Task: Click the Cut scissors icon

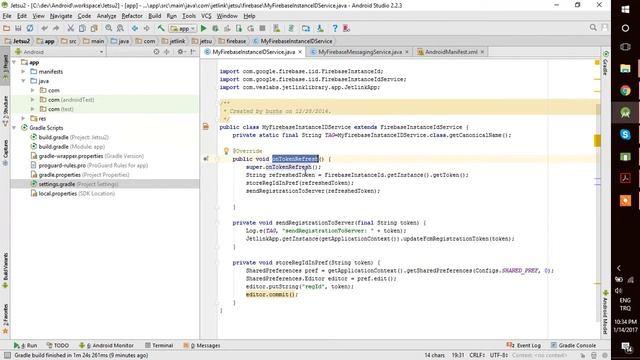Action: point(70,28)
